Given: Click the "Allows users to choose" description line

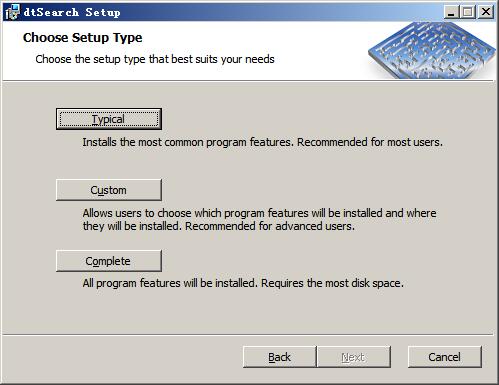Looking at the screenshot, I should [x=259, y=213].
